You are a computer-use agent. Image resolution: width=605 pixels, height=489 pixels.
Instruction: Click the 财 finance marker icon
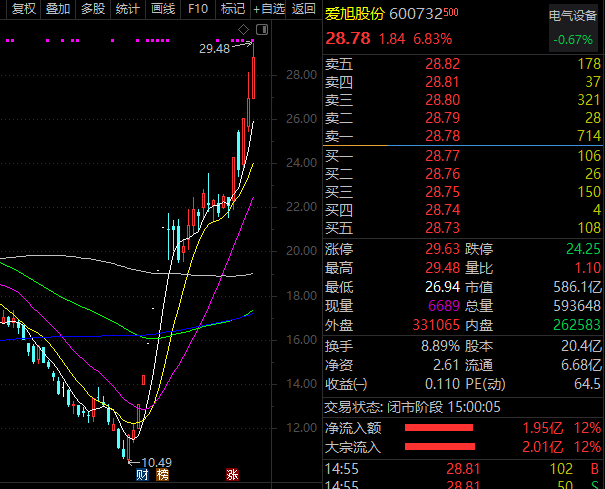click(142, 475)
